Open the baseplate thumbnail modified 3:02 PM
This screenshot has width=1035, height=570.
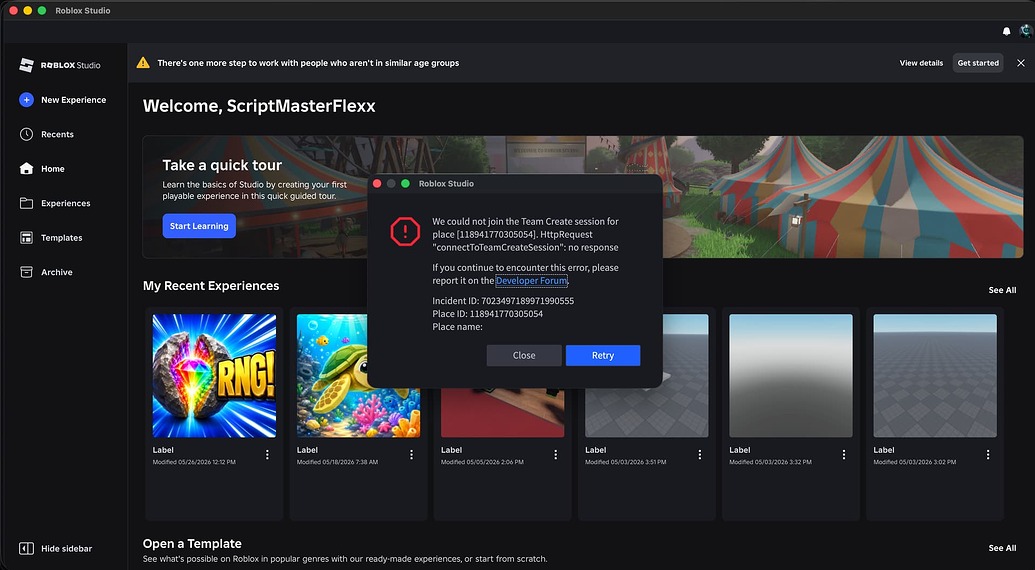935,375
